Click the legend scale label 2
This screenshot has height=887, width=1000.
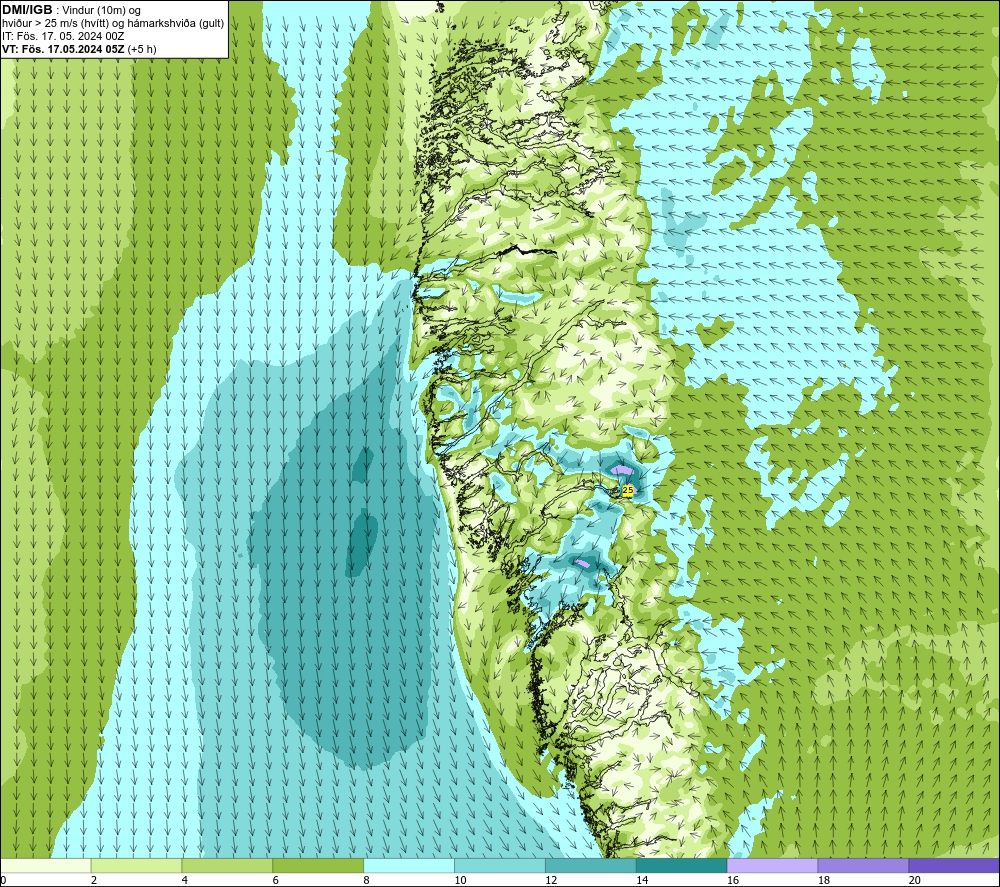pyautogui.click(x=94, y=880)
